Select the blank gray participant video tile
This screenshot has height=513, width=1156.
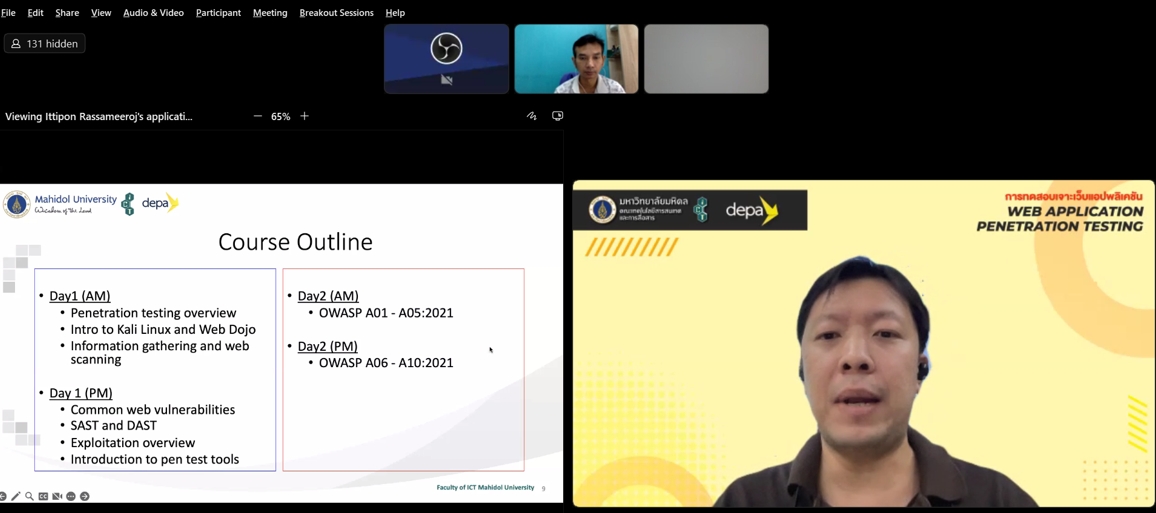point(706,59)
